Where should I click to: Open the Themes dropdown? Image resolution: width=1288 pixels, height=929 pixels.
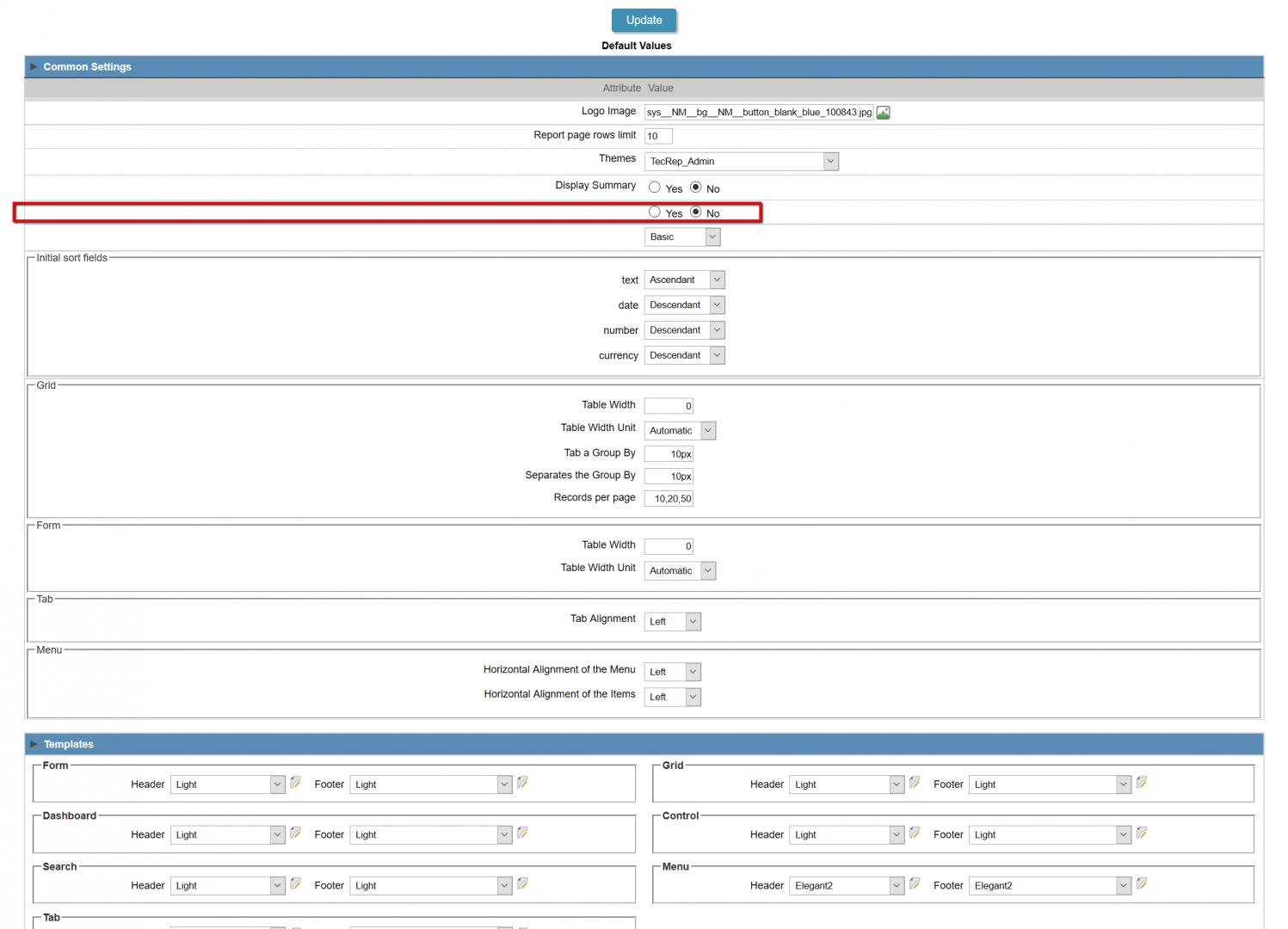(x=742, y=161)
